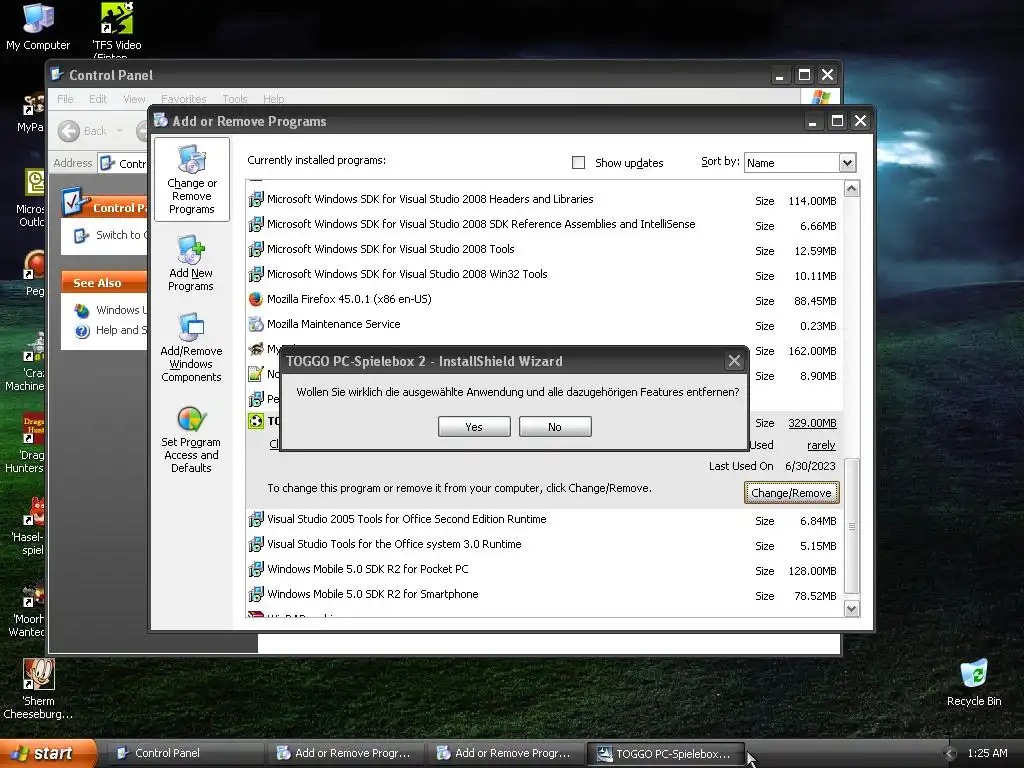
Task: Click icon of Windows SDK 2008 Tools entry
Action: [256, 249]
